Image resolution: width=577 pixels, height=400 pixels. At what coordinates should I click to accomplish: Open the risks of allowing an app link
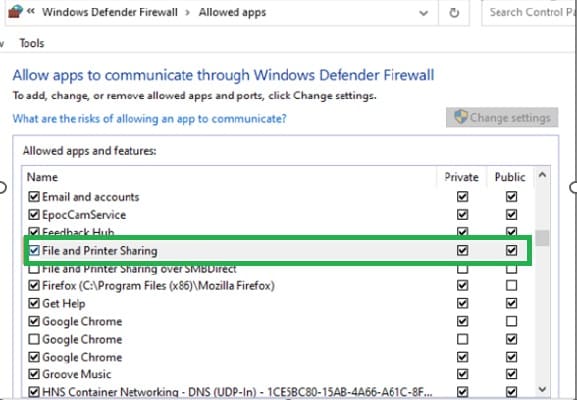149,118
